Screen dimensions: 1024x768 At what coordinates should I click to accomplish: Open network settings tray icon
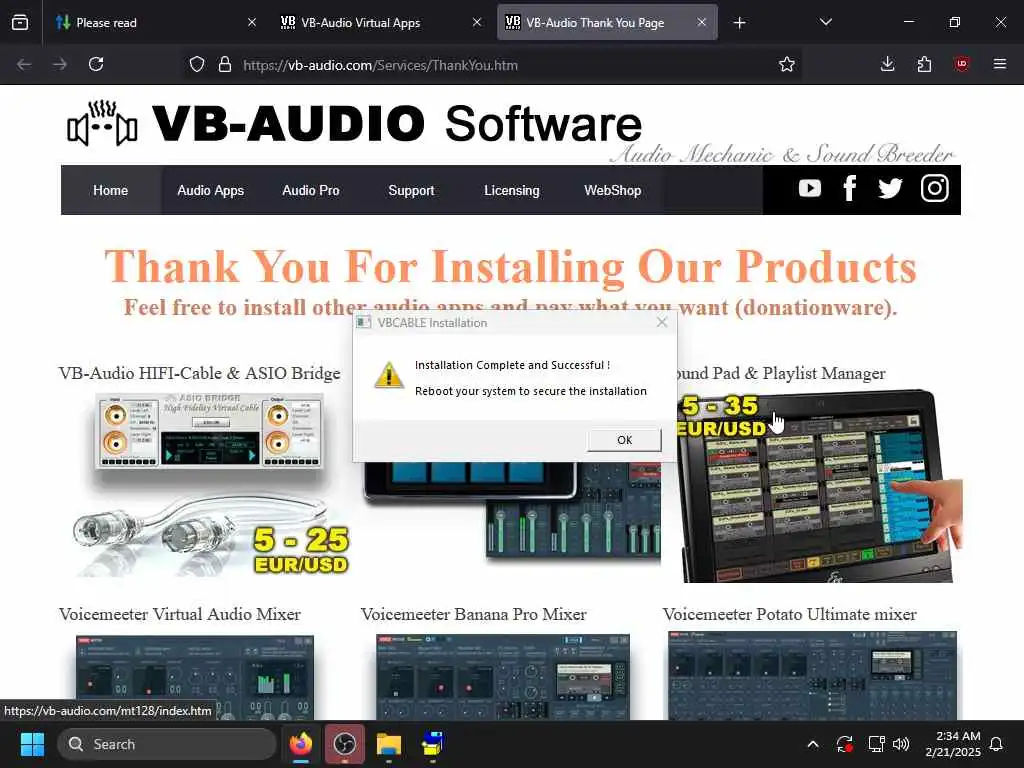[x=876, y=744]
